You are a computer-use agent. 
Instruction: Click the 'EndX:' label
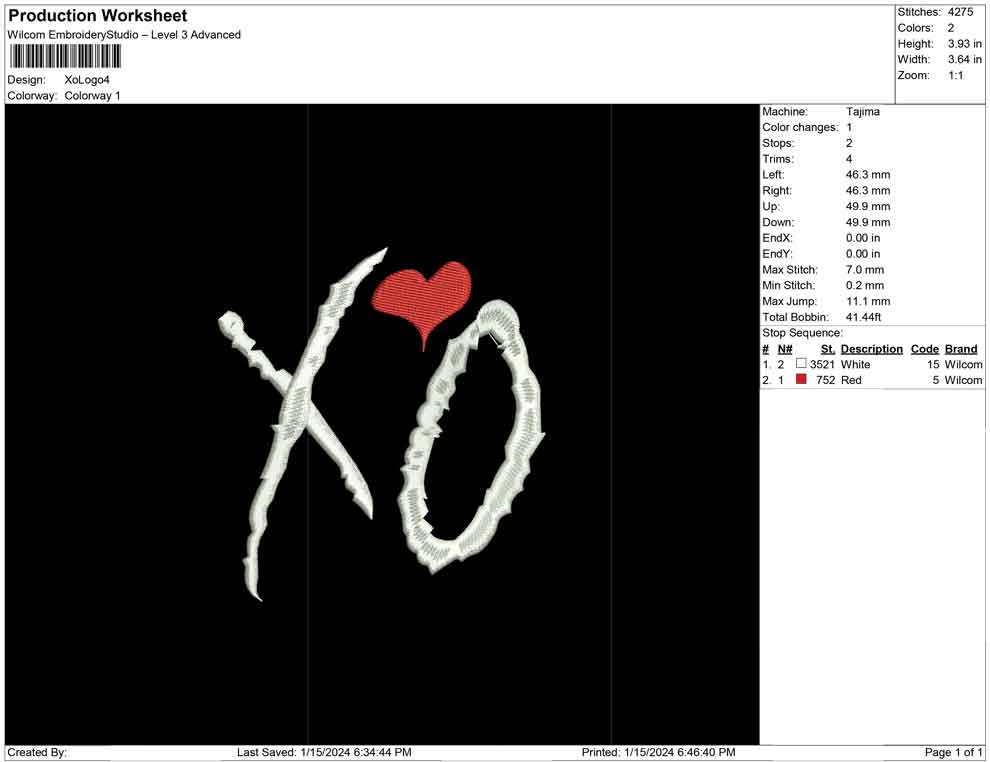(x=777, y=238)
